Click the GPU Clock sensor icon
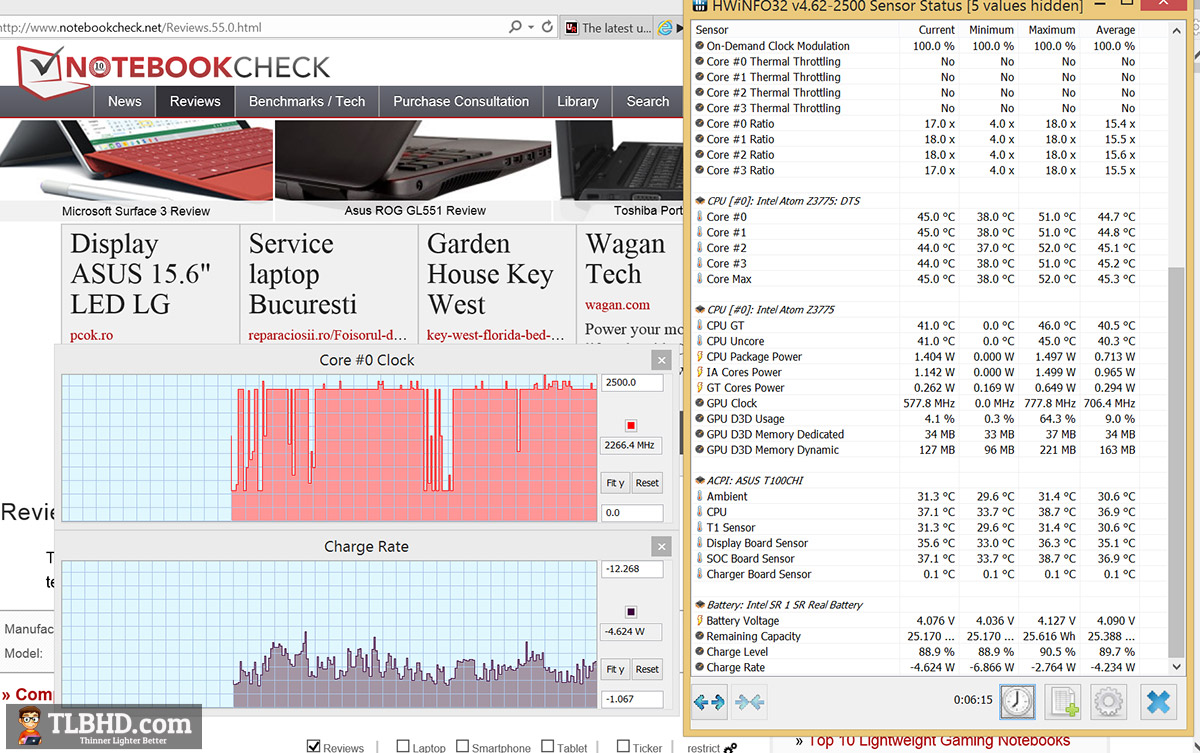 pyautogui.click(x=699, y=404)
